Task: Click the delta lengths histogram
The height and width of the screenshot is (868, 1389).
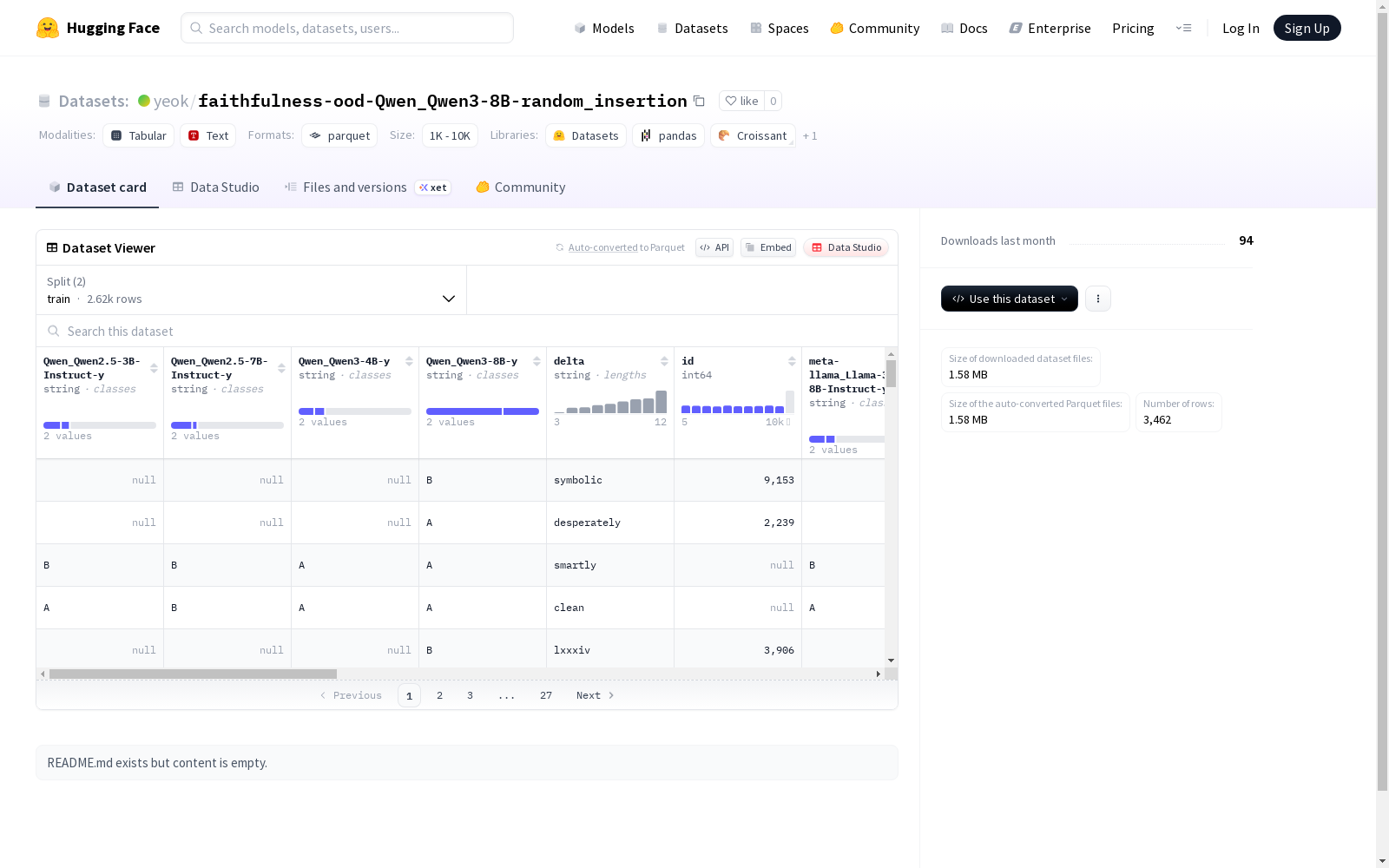Action: tap(610, 402)
